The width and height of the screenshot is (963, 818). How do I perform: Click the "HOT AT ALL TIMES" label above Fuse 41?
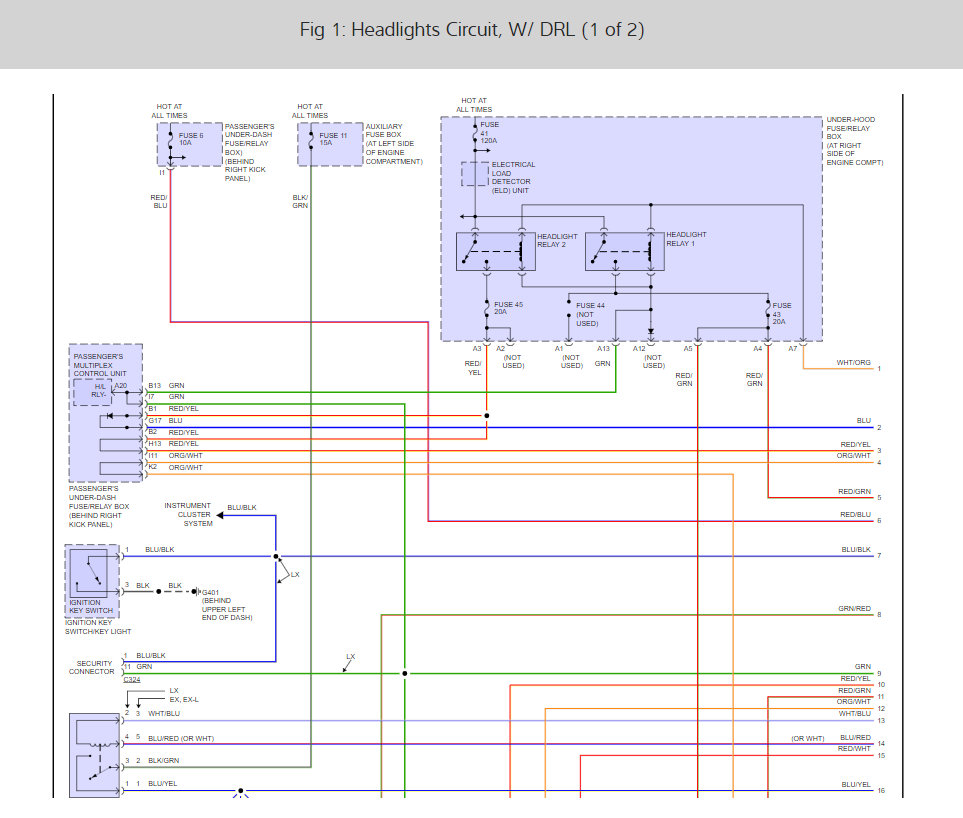tap(474, 105)
